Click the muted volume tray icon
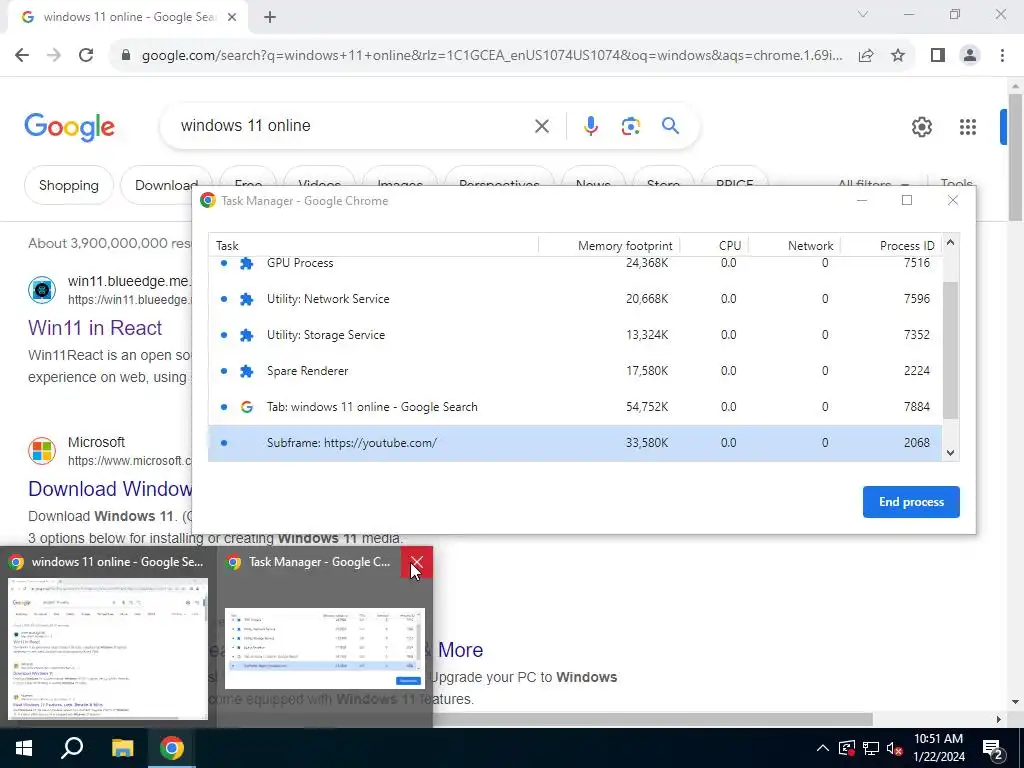 [x=895, y=748]
